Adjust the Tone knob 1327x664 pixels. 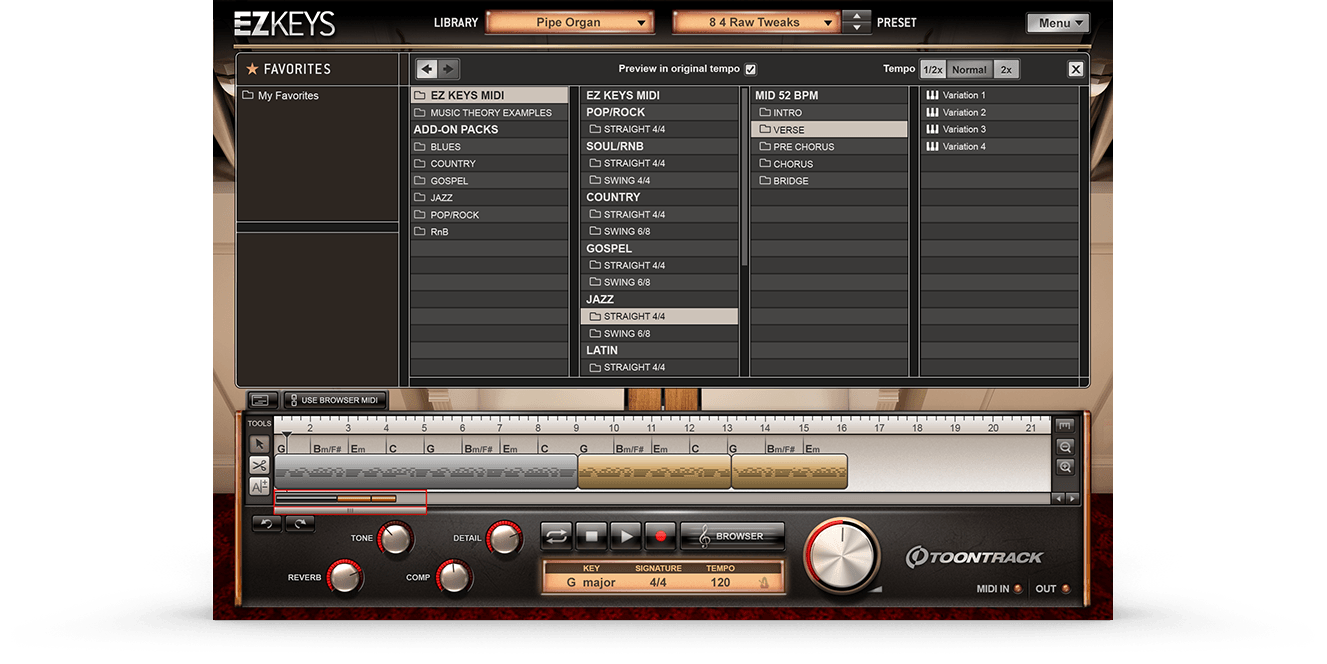pyautogui.click(x=396, y=538)
